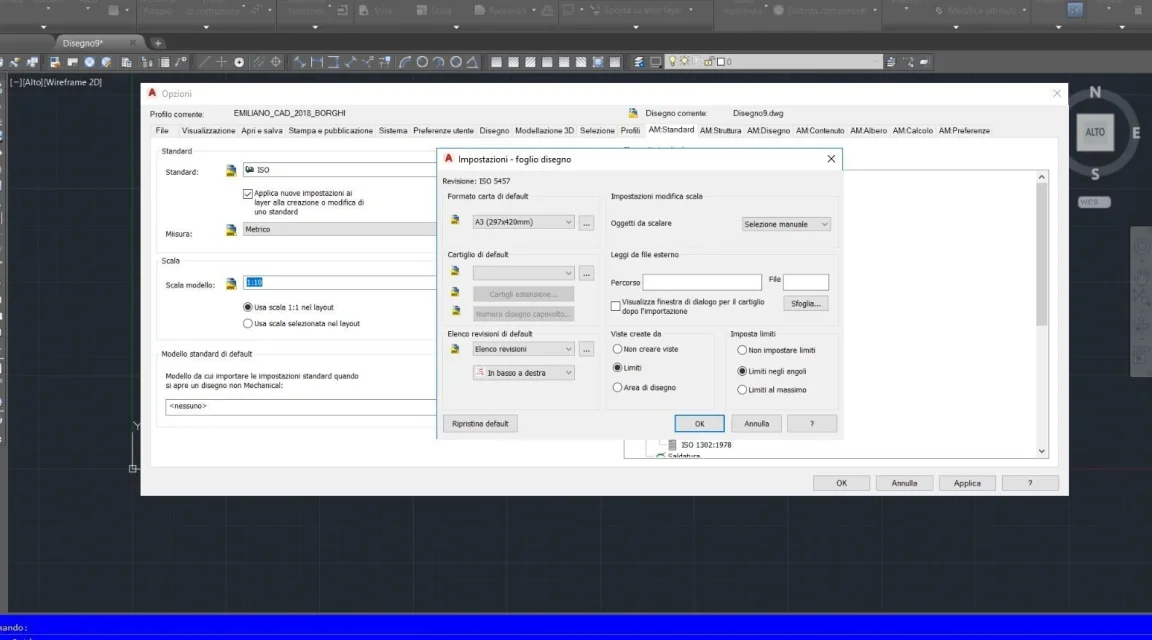Click 'Applica' in the Opzioni dialog
This screenshot has height=640, width=1152.
[x=967, y=483]
